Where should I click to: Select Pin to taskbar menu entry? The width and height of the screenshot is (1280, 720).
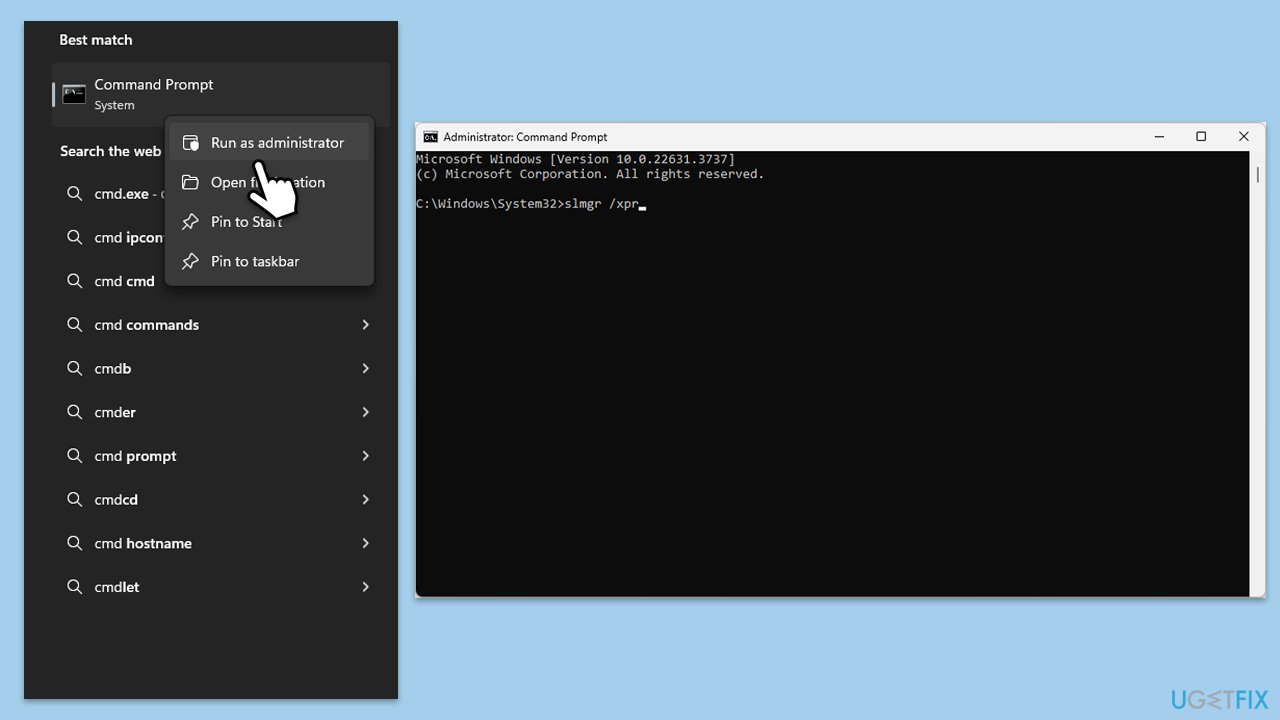(255, 261)
